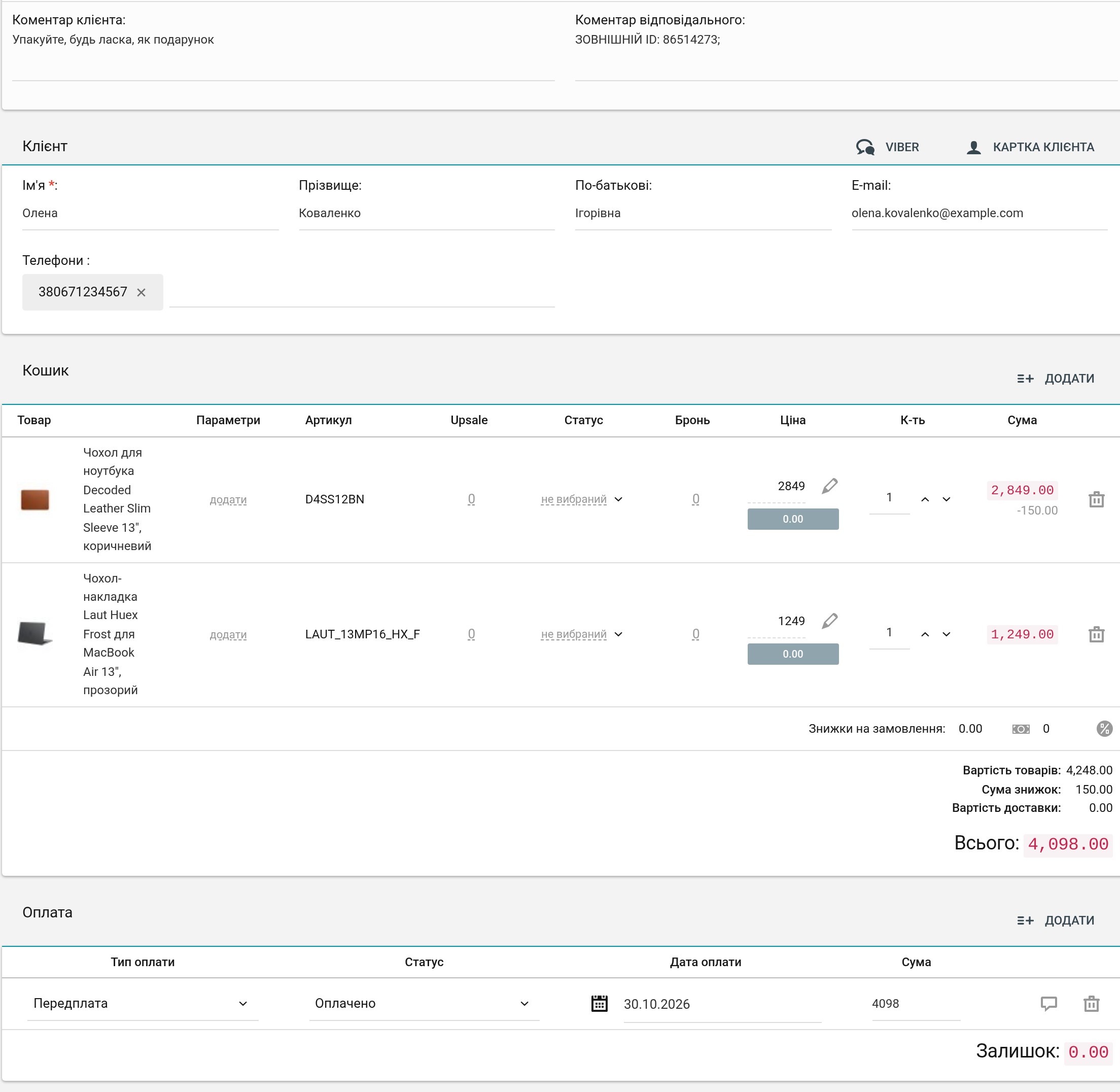Click Бронь value for LAUT_13MP16_HX_F row
Screen dimensions: 1120x1092
pos(695,634)
